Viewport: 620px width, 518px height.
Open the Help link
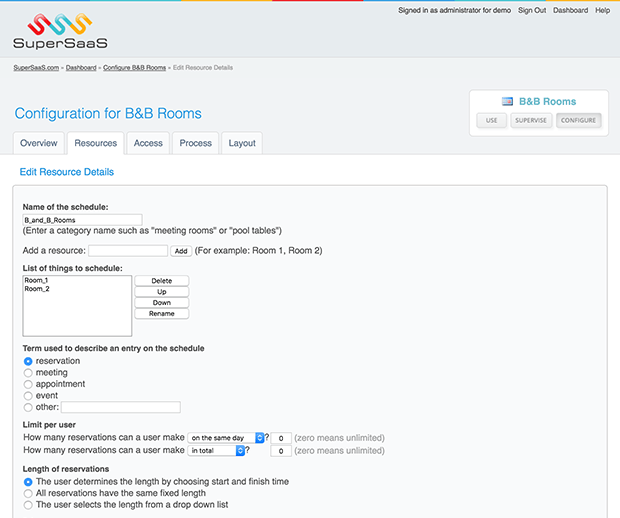tap(603, 10)
